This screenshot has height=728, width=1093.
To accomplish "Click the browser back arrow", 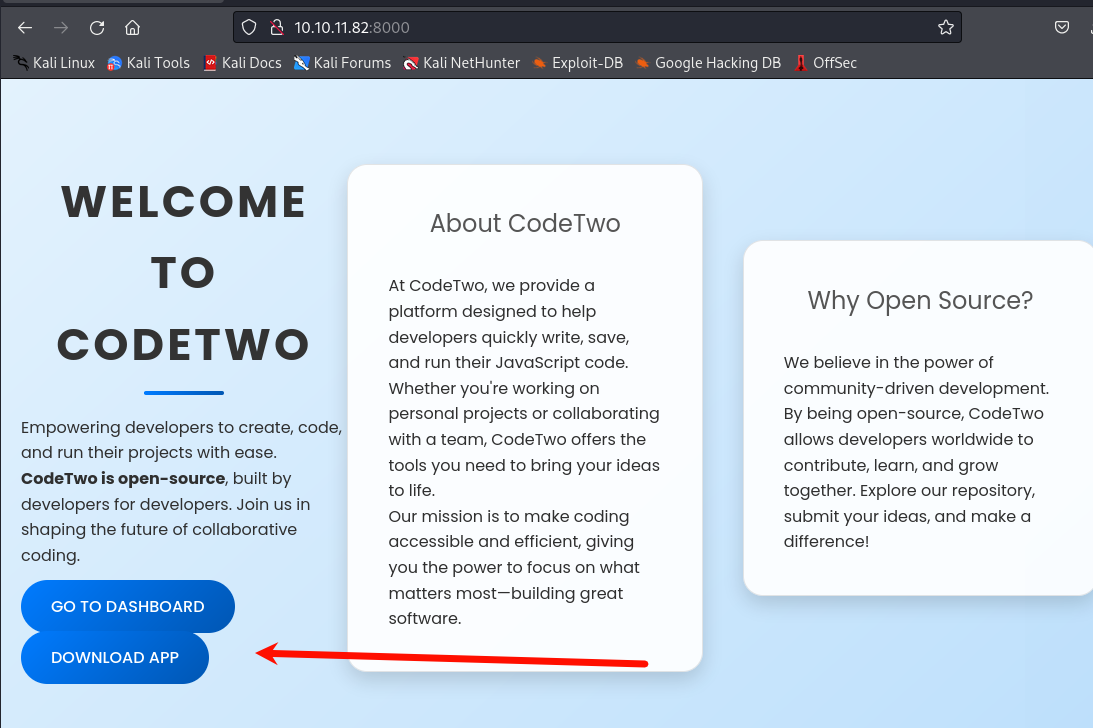I will (x=25, y=28).
